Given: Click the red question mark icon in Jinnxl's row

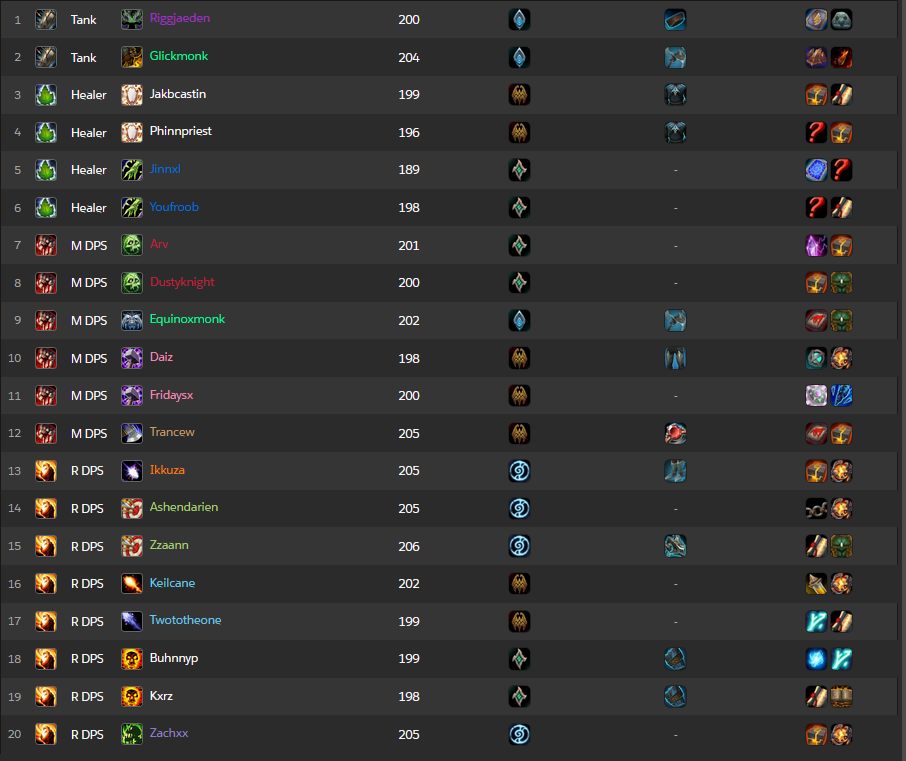Looking at the screenshot, I should coord(841,170).
